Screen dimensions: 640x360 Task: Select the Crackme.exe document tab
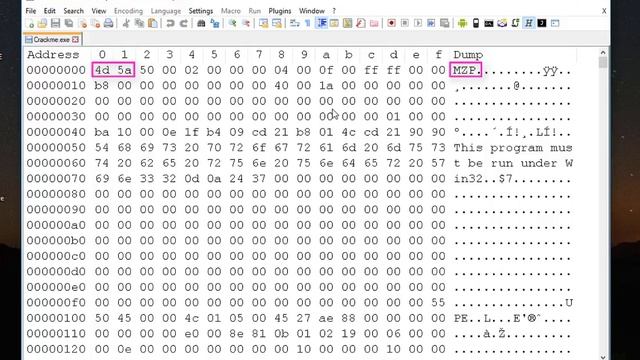pyautogui.click(x=51, y=40)
